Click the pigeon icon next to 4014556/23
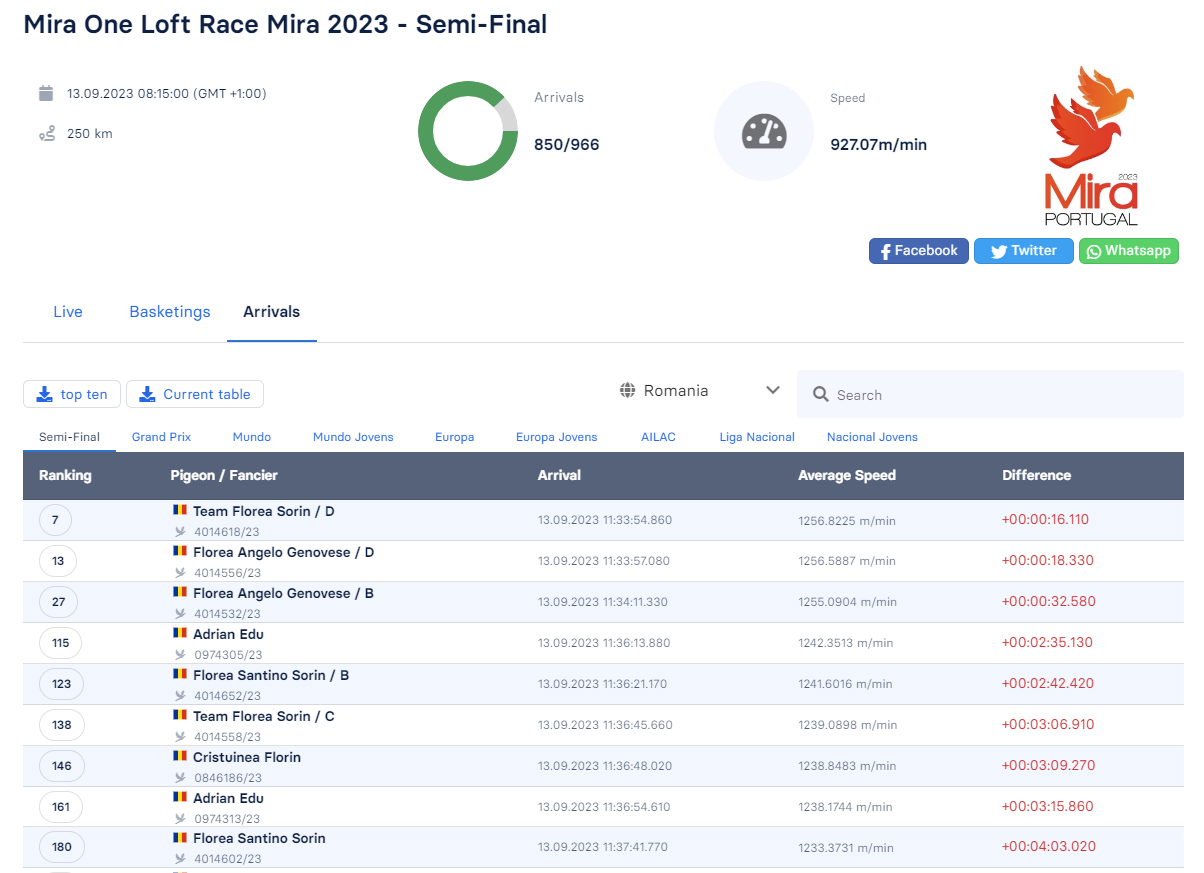The image size is (1204, 873). coord(180,573)
